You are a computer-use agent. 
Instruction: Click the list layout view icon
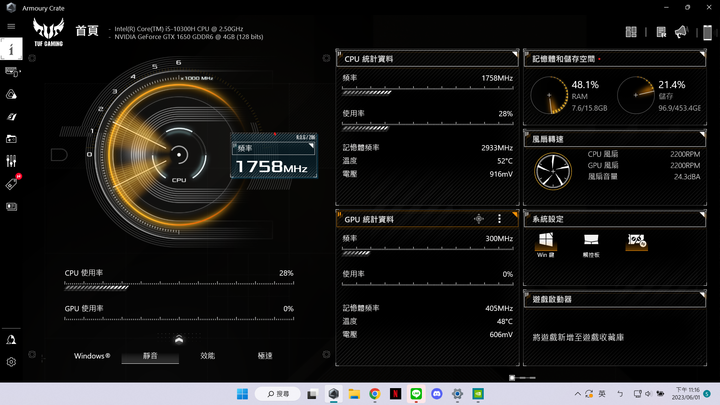[x=661, y=32]
